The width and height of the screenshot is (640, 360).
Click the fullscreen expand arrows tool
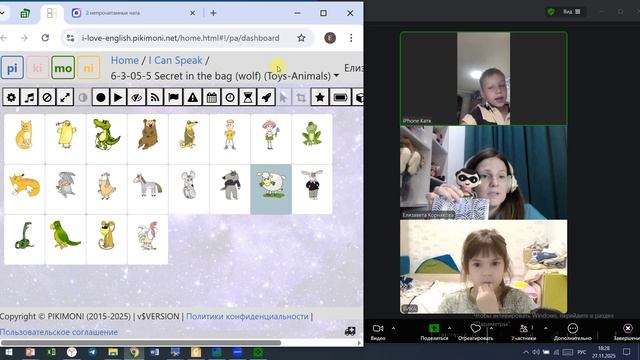(65, 98)
